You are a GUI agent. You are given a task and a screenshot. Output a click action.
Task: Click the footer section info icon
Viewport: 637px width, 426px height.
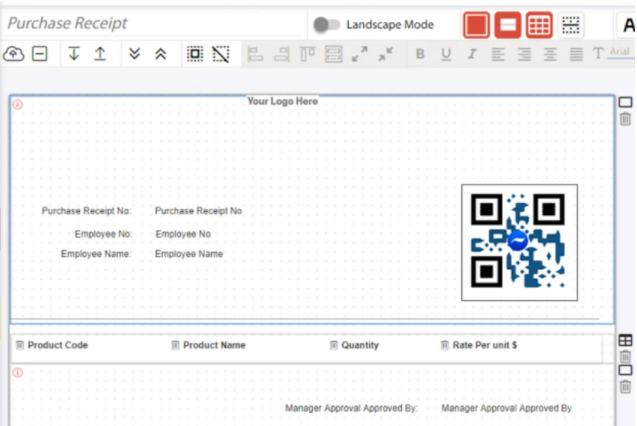pyautogui.click(x=18, y=372)
